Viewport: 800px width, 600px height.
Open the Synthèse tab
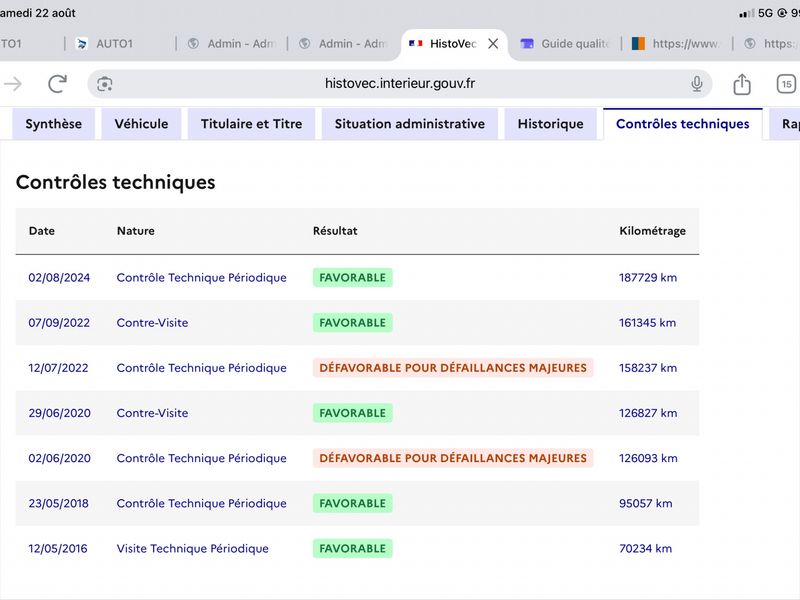click(x=54, y=124)
